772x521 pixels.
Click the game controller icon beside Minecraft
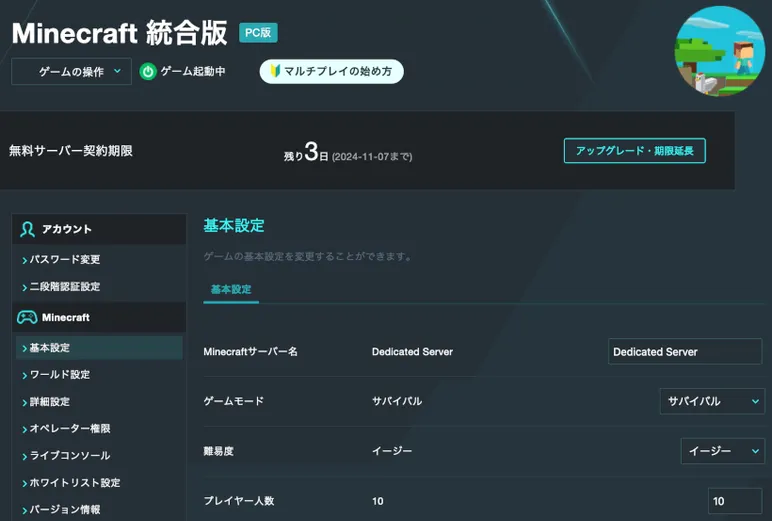[x=27, y=318]
